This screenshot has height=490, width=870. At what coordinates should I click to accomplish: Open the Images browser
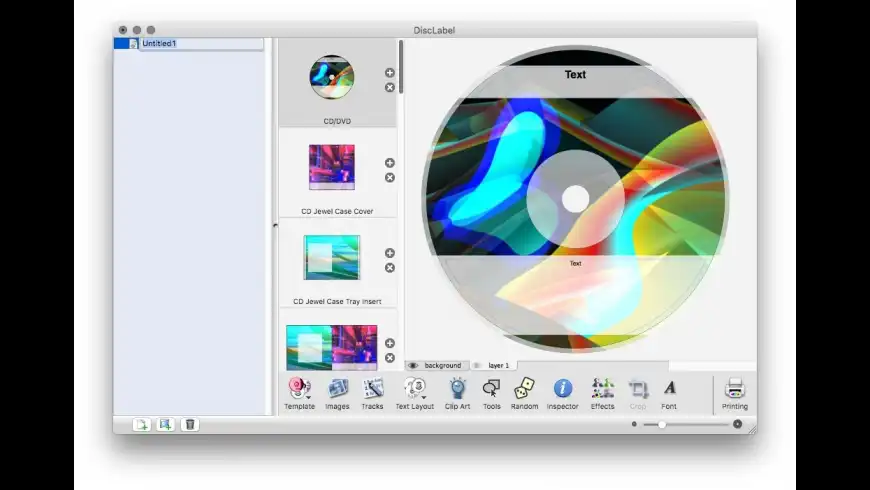pos(337,388)
